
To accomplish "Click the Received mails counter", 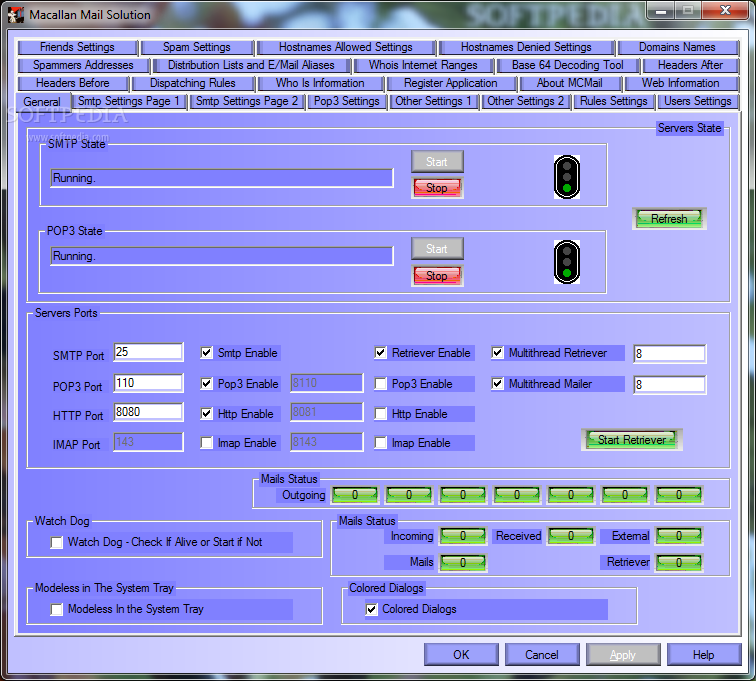I will click(x=571, y=536).
